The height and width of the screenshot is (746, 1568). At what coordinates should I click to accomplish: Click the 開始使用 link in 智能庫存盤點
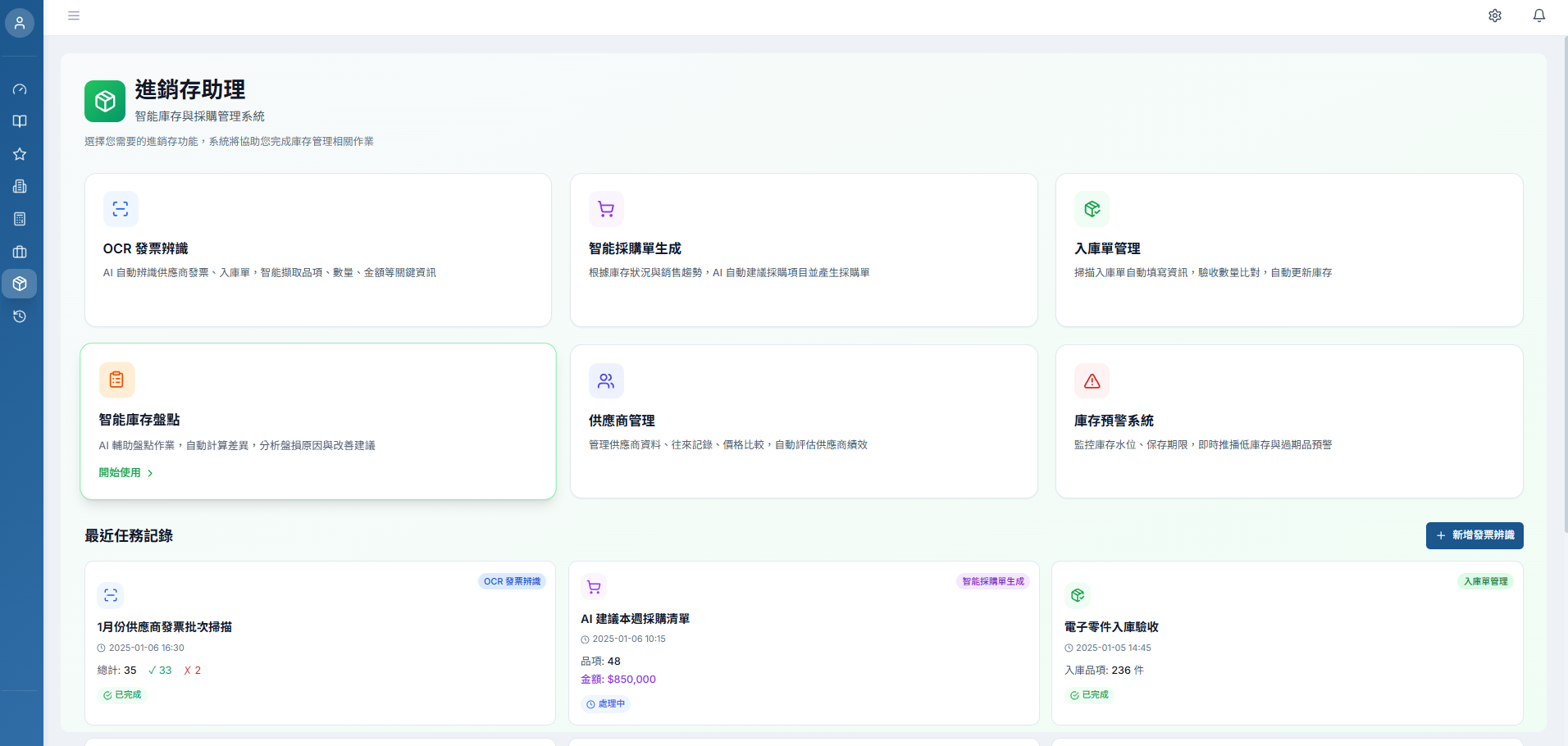tap(120, 473)
